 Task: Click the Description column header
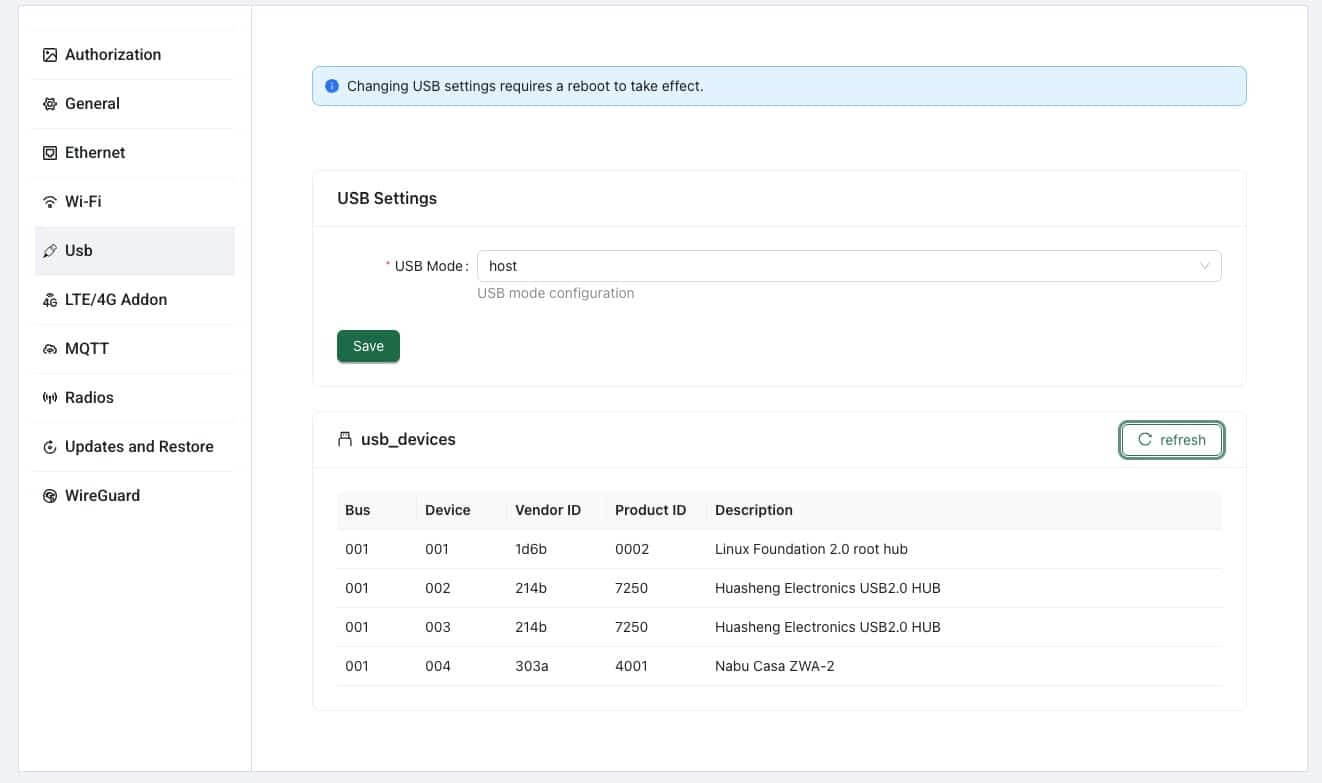tap(754, 510)
